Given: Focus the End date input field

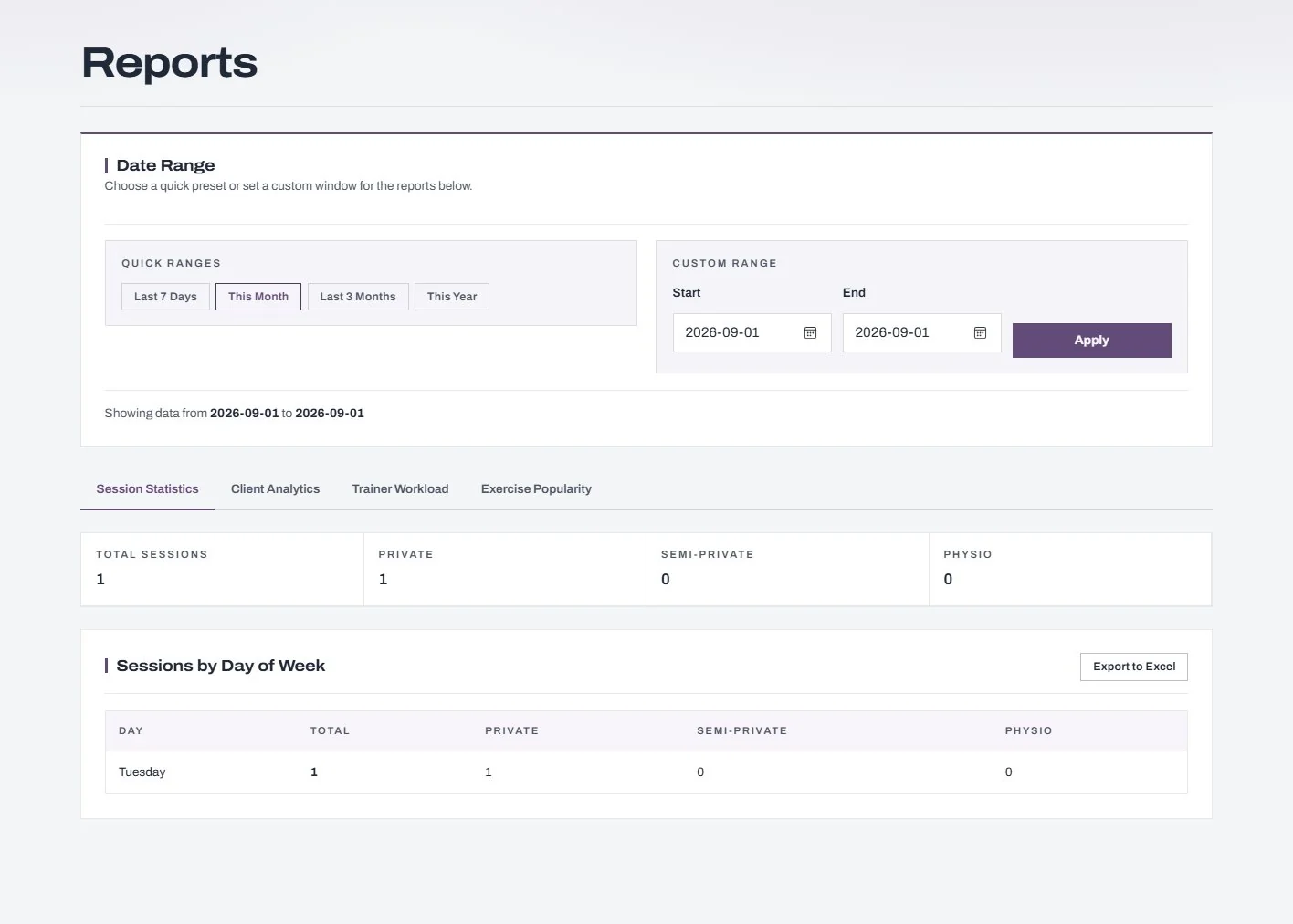Looking at the screenshot, I should [921, 333].
